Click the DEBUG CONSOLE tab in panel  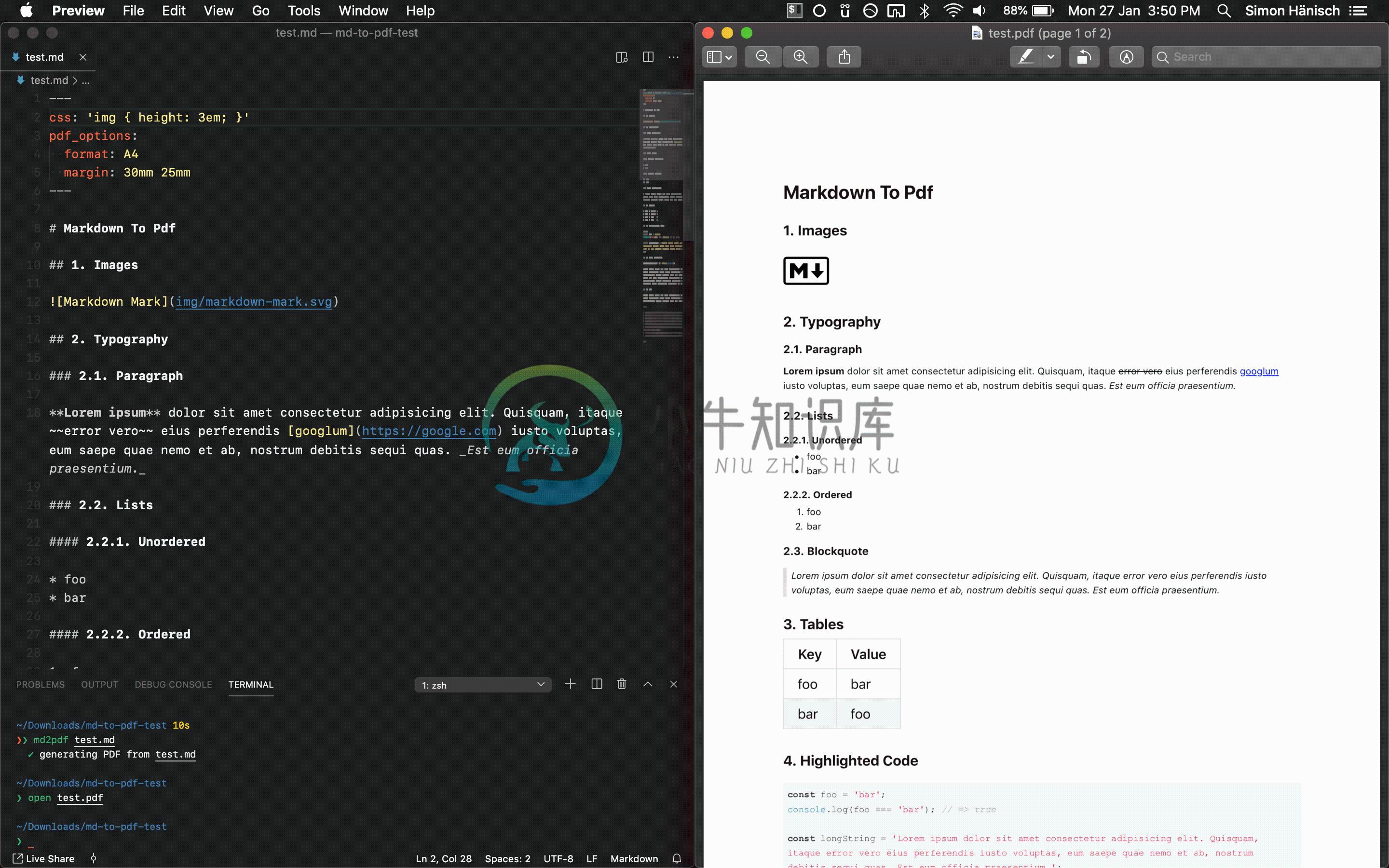tap(172, 684)
